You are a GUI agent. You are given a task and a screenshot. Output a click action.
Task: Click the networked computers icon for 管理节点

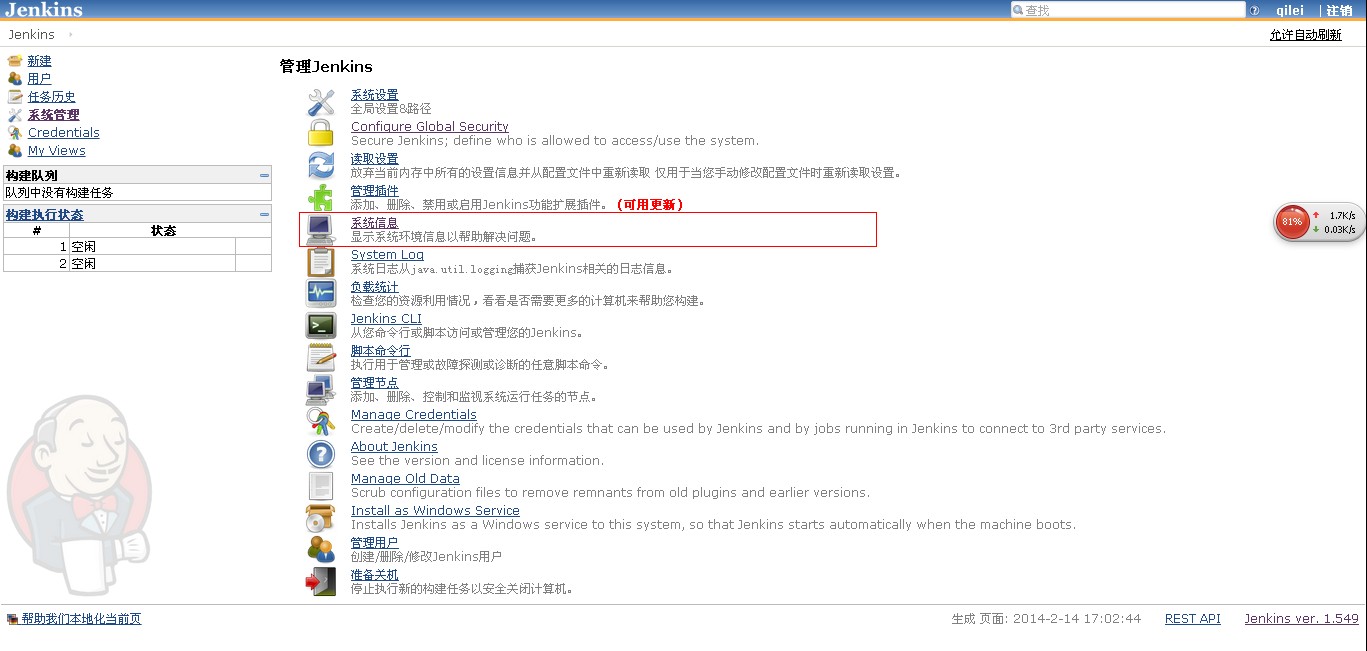(321, 390)
